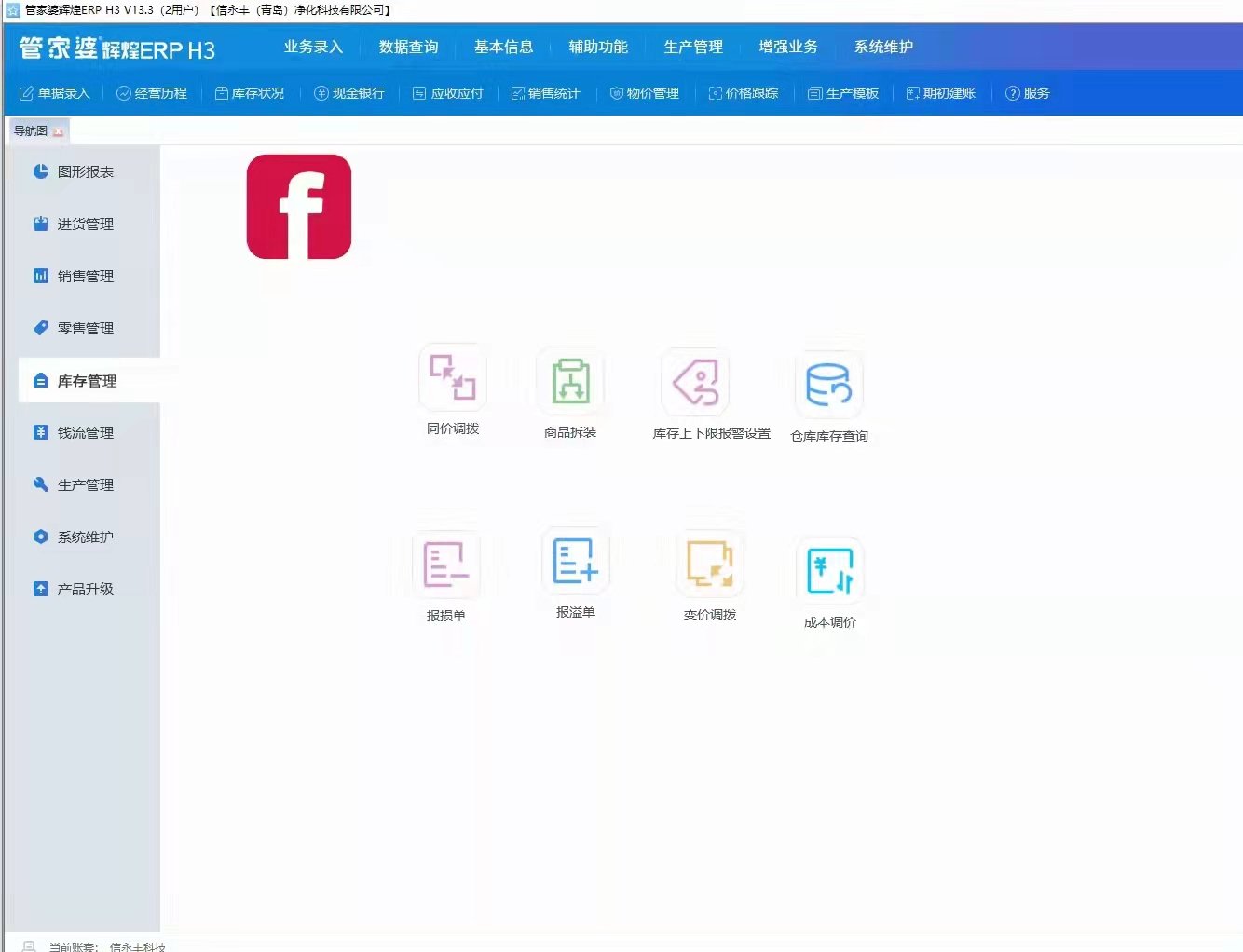Image resolution: width=1243 pixels, height=952 pixels.
Task: Select 钱流管理 in the sidebar
Action: pyautogui.click(x=85, y=432)
